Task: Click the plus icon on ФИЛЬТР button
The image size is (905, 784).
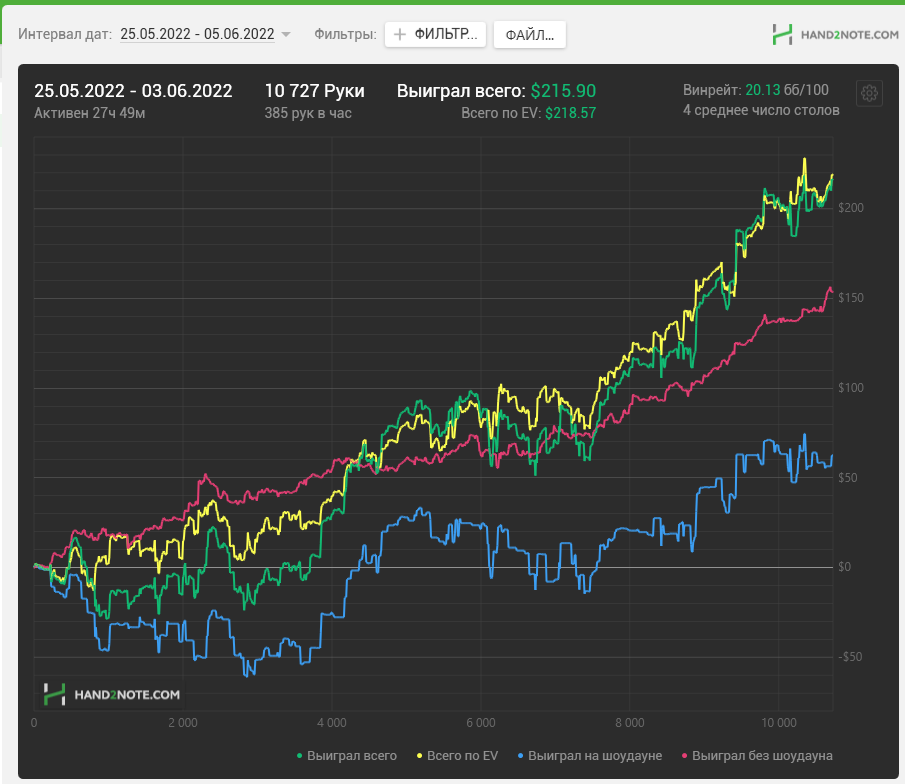Action: [x=399, y=35]
